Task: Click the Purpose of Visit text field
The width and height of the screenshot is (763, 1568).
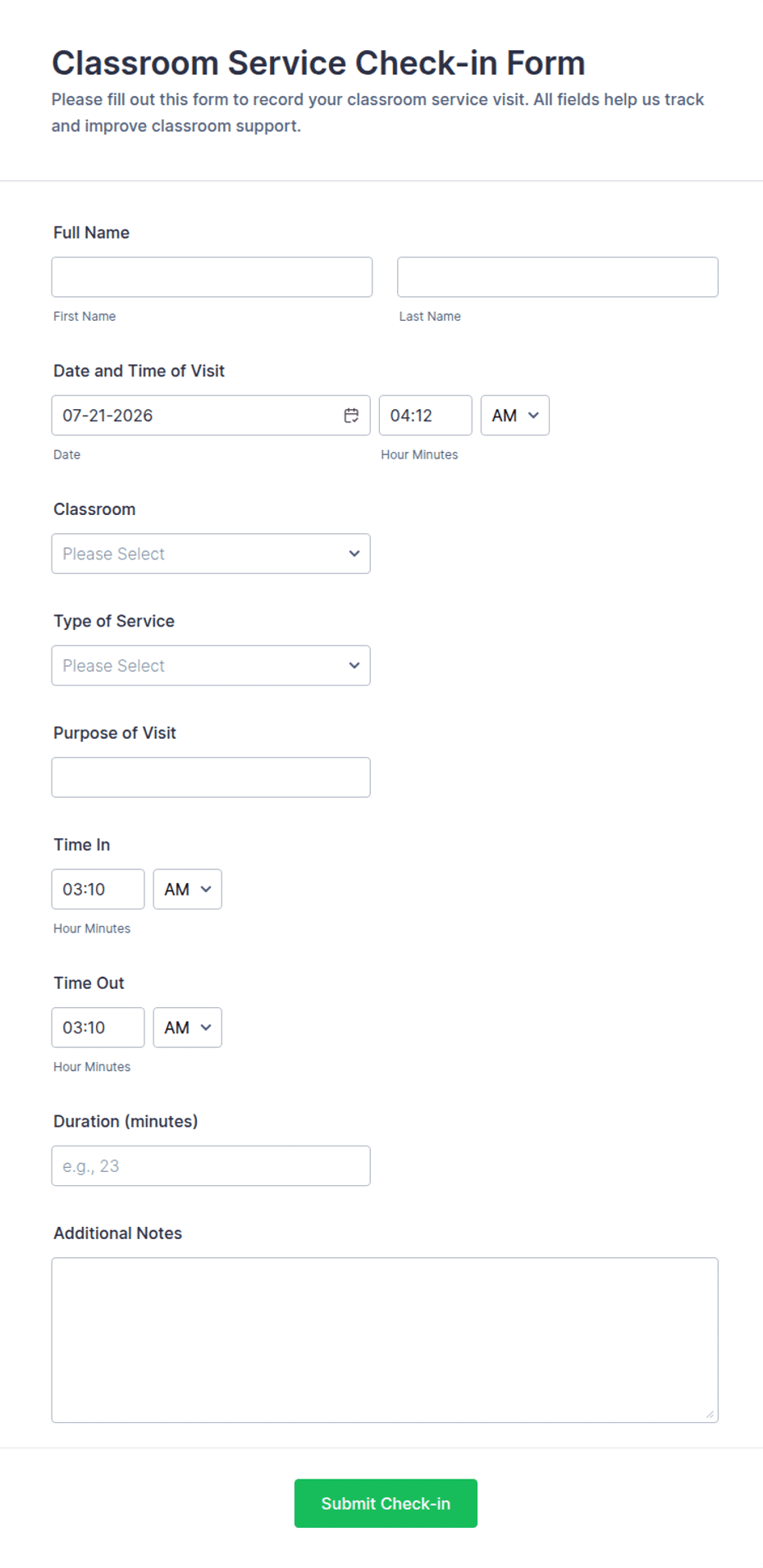Action: [211, 777]
